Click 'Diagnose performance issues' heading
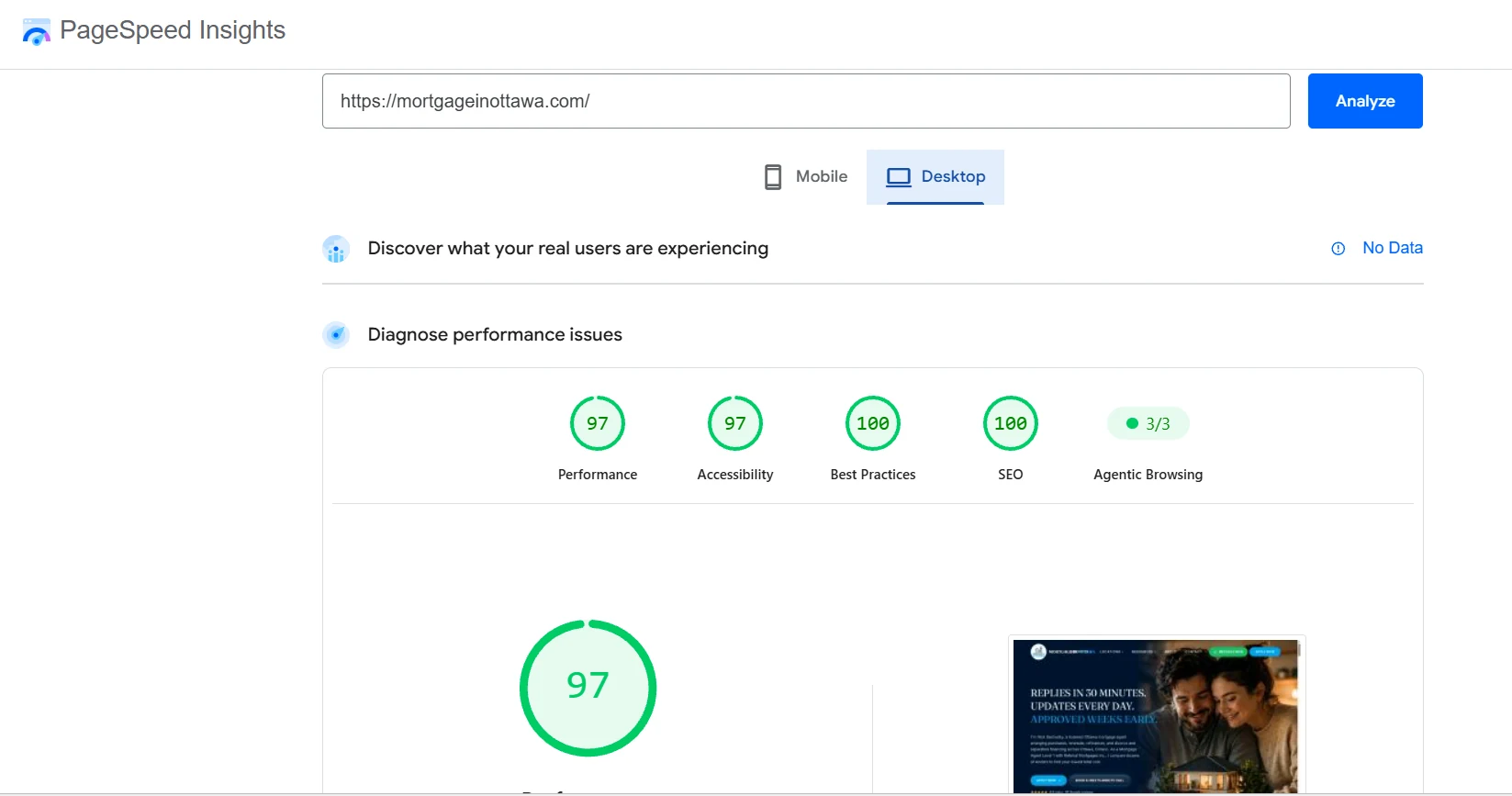The image size is (1512, 796). (495, 334)
